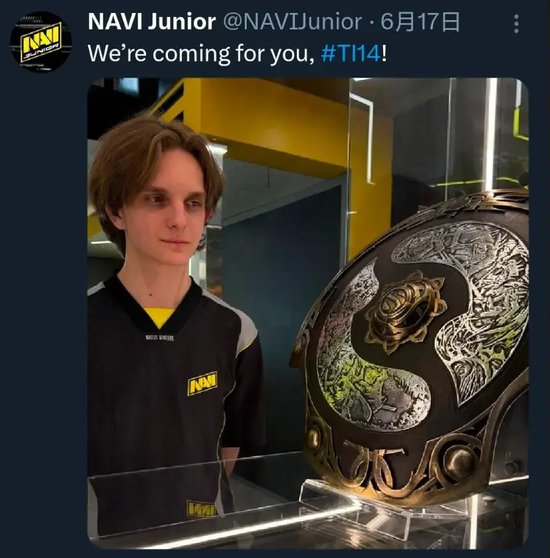Click the round gold knob on the shield's lower rim
550x558 pixels.
point(461,462)
